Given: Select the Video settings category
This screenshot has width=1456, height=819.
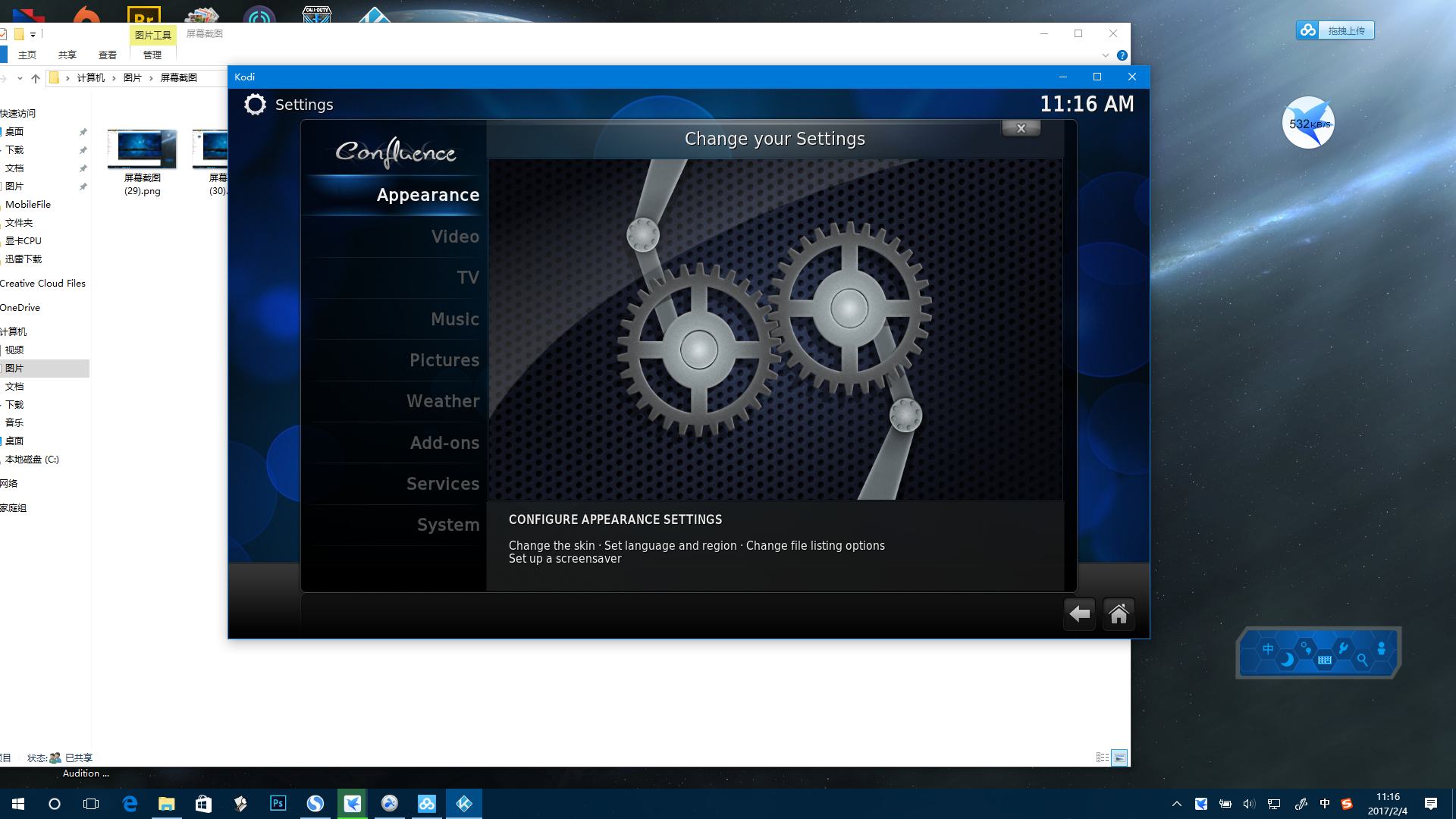Looking at the screenshot, I should coord(455,237).
